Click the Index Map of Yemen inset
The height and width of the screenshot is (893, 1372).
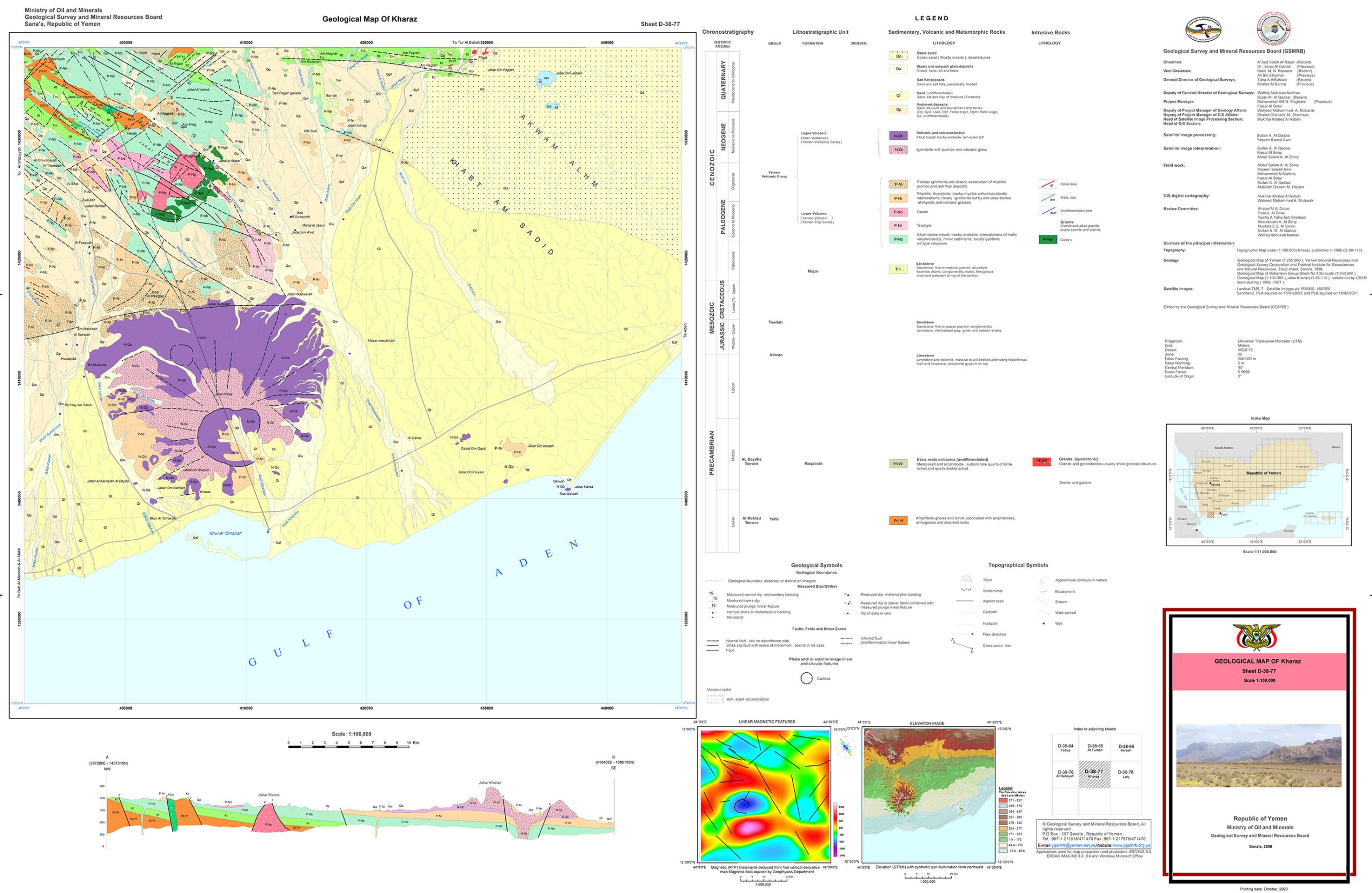click(x=1258, y=484)
